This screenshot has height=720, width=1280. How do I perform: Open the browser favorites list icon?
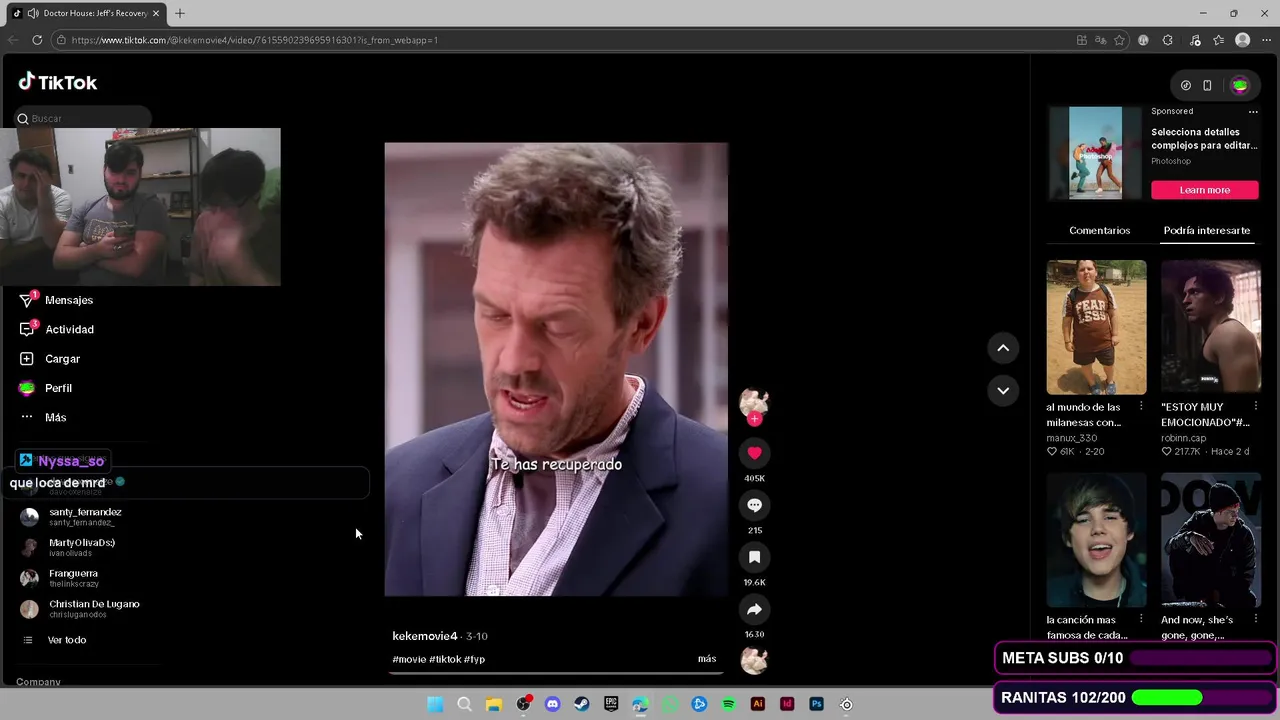point(1218,40)
